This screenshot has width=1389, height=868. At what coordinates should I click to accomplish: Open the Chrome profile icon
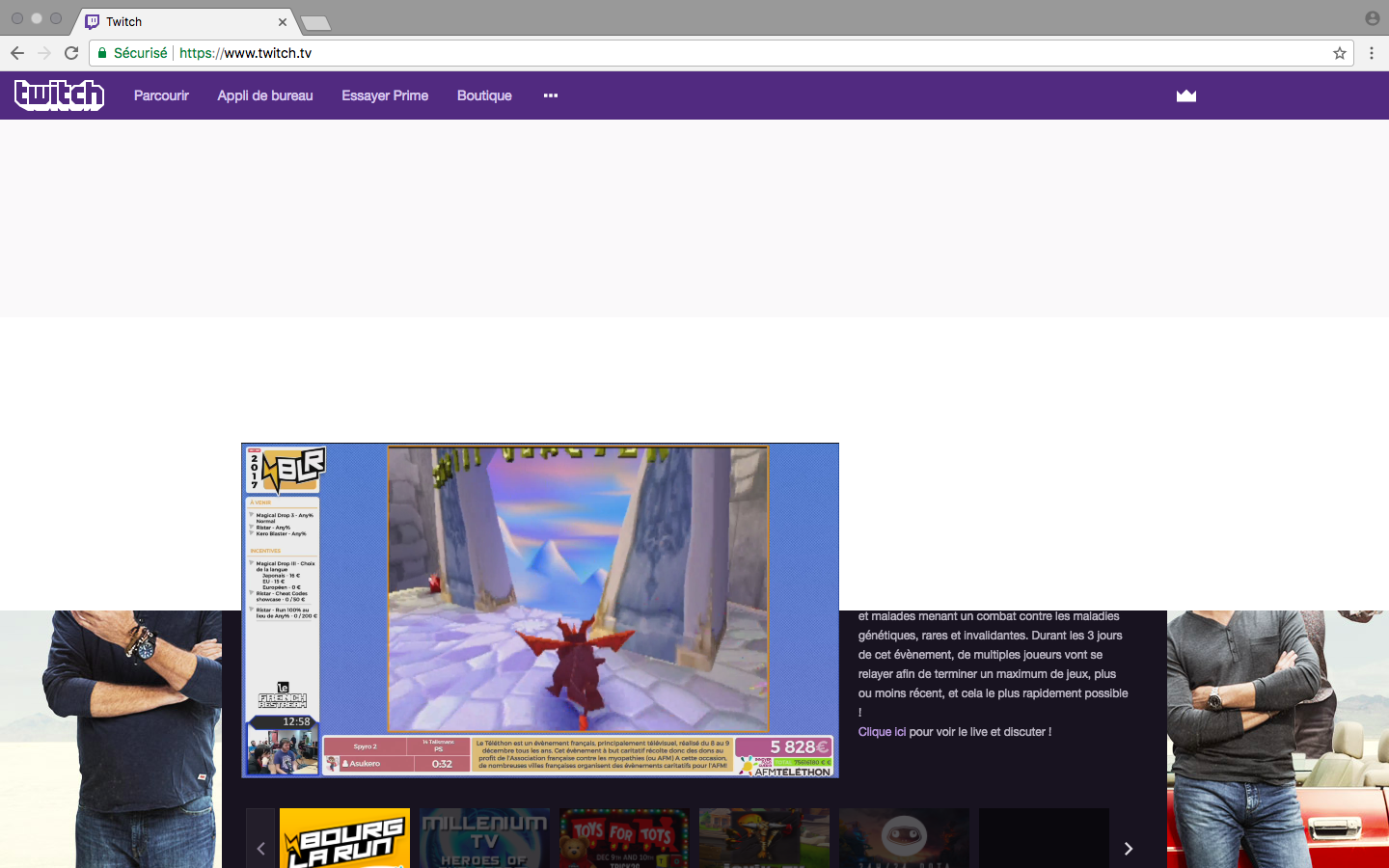click(x=1373, y=18)
